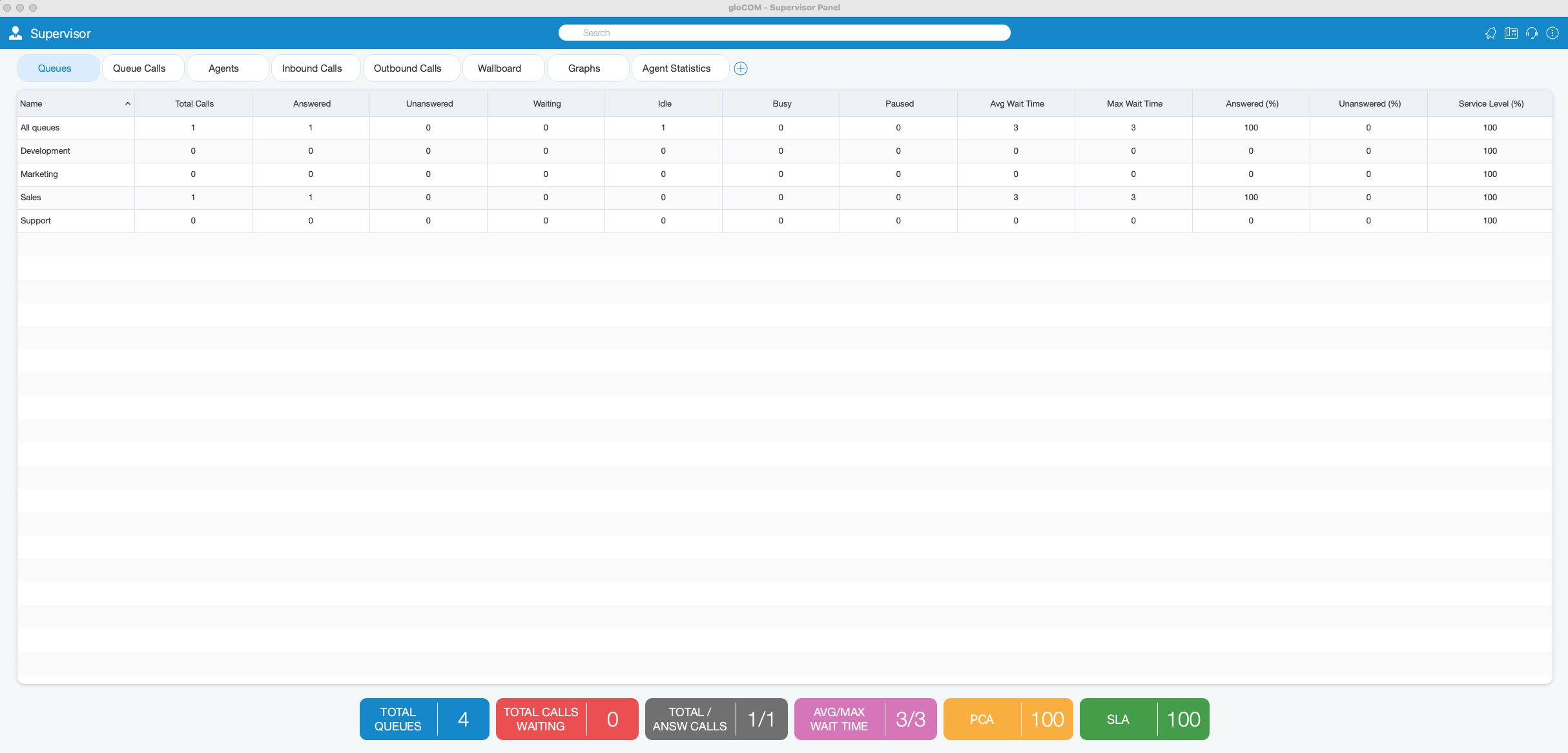
Task: Sort by Name column ascending
Action: point(75,103)
